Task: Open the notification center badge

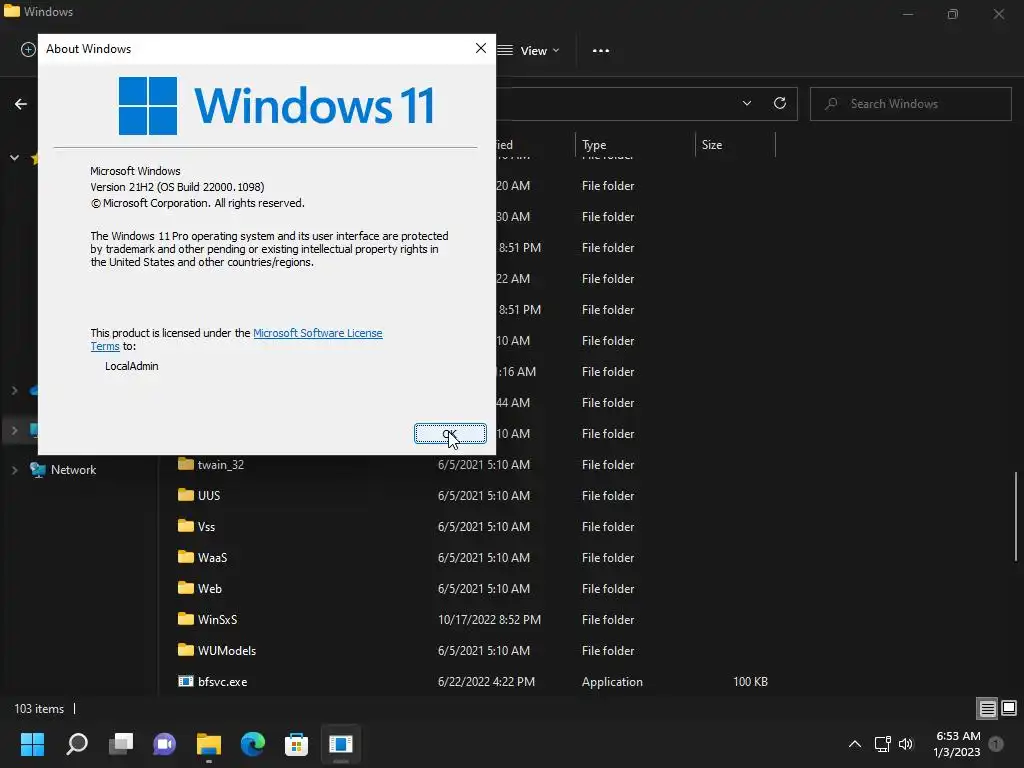Action: click(996, 744)
